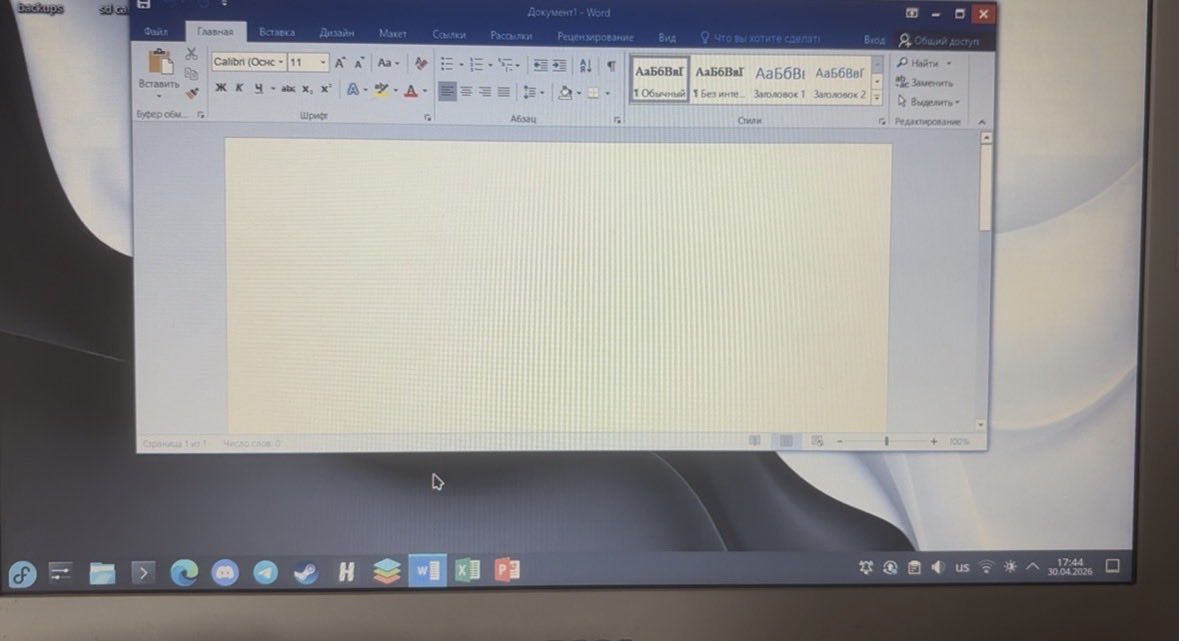Toggle superscript formatting

pyautogui.click(x=326, y=89)
